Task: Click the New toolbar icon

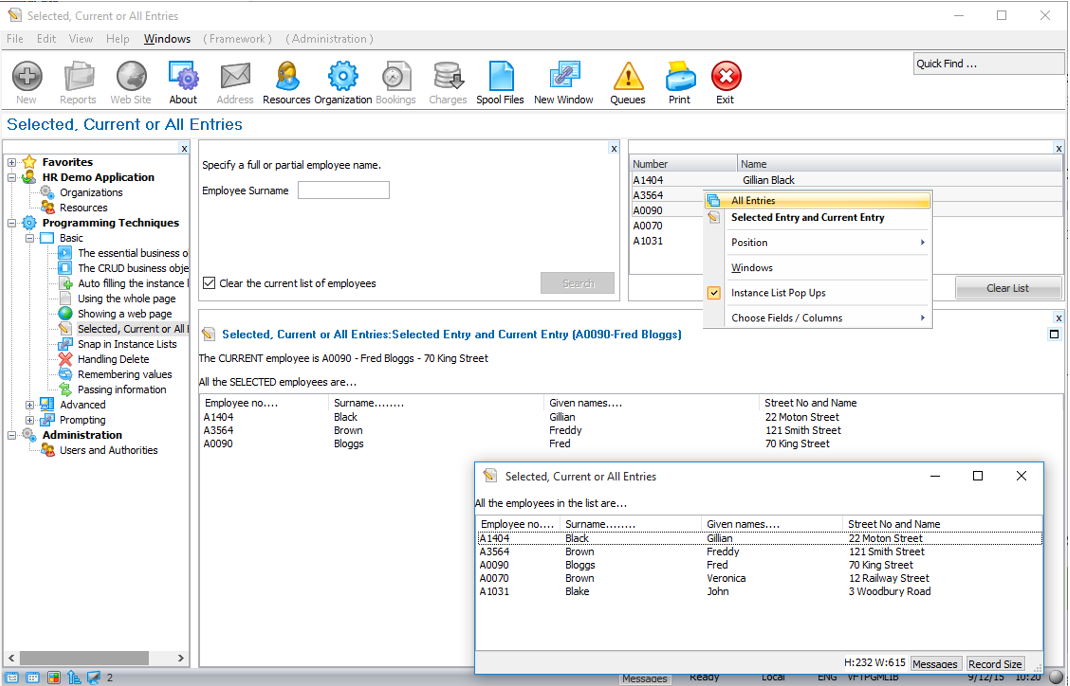Action: (27, 77)
